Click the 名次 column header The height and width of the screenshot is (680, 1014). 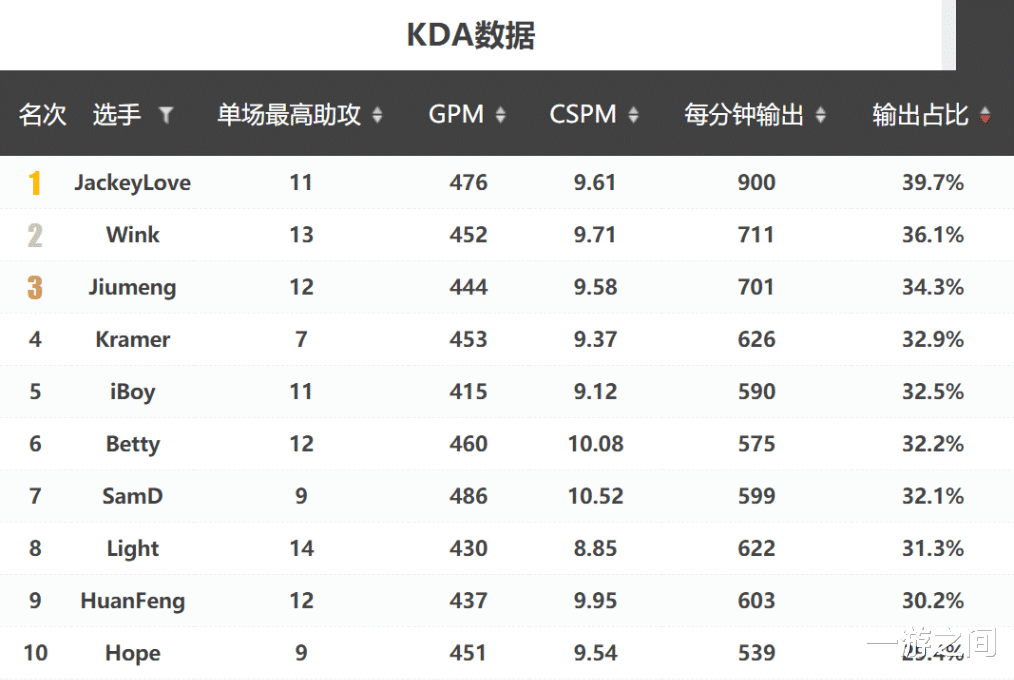tap(42, 114)
